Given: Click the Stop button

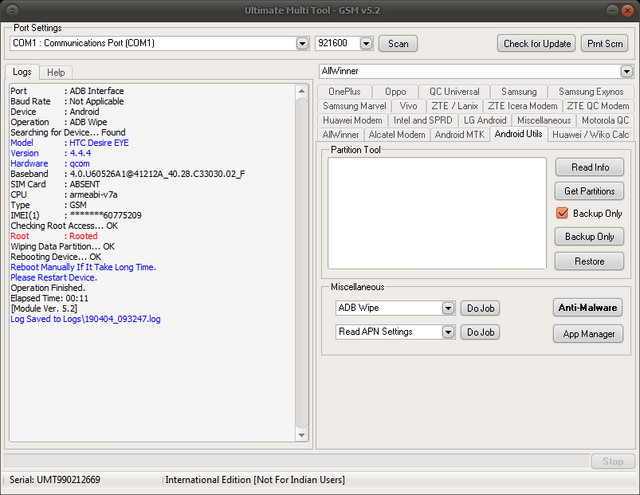Looking at the screenshot, I should pyautogui.click(x=613, y=462).
